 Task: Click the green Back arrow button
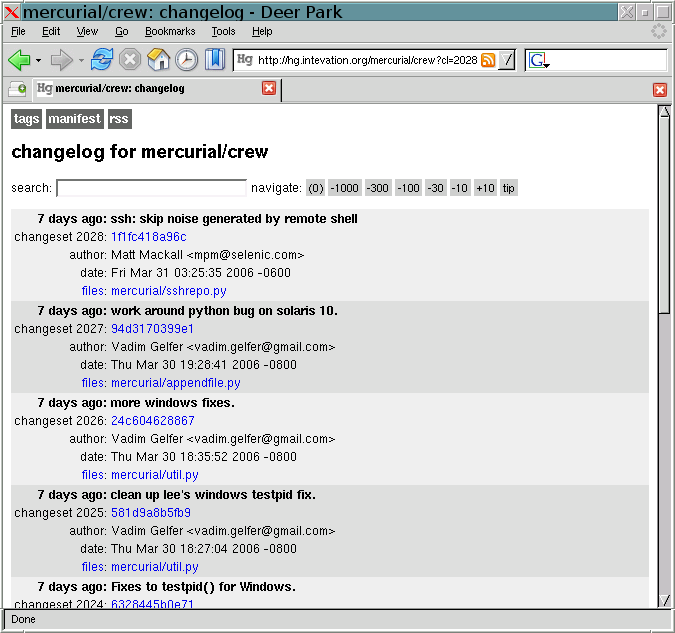click(x=19, y=60)
